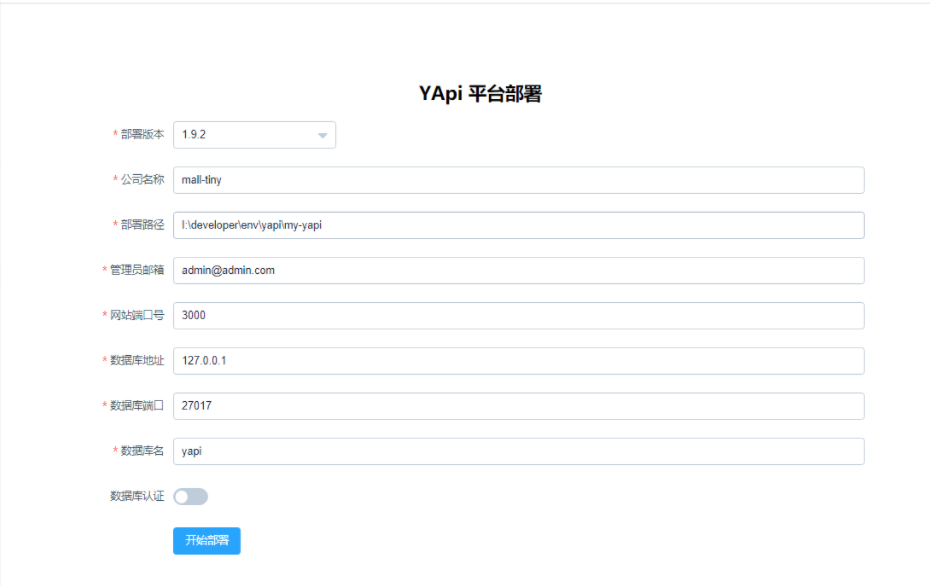Click the dropdown arrow next to 1.9.2
This screenshot has width=930, height=586.
pyautogui.click(x=322, y=136)
